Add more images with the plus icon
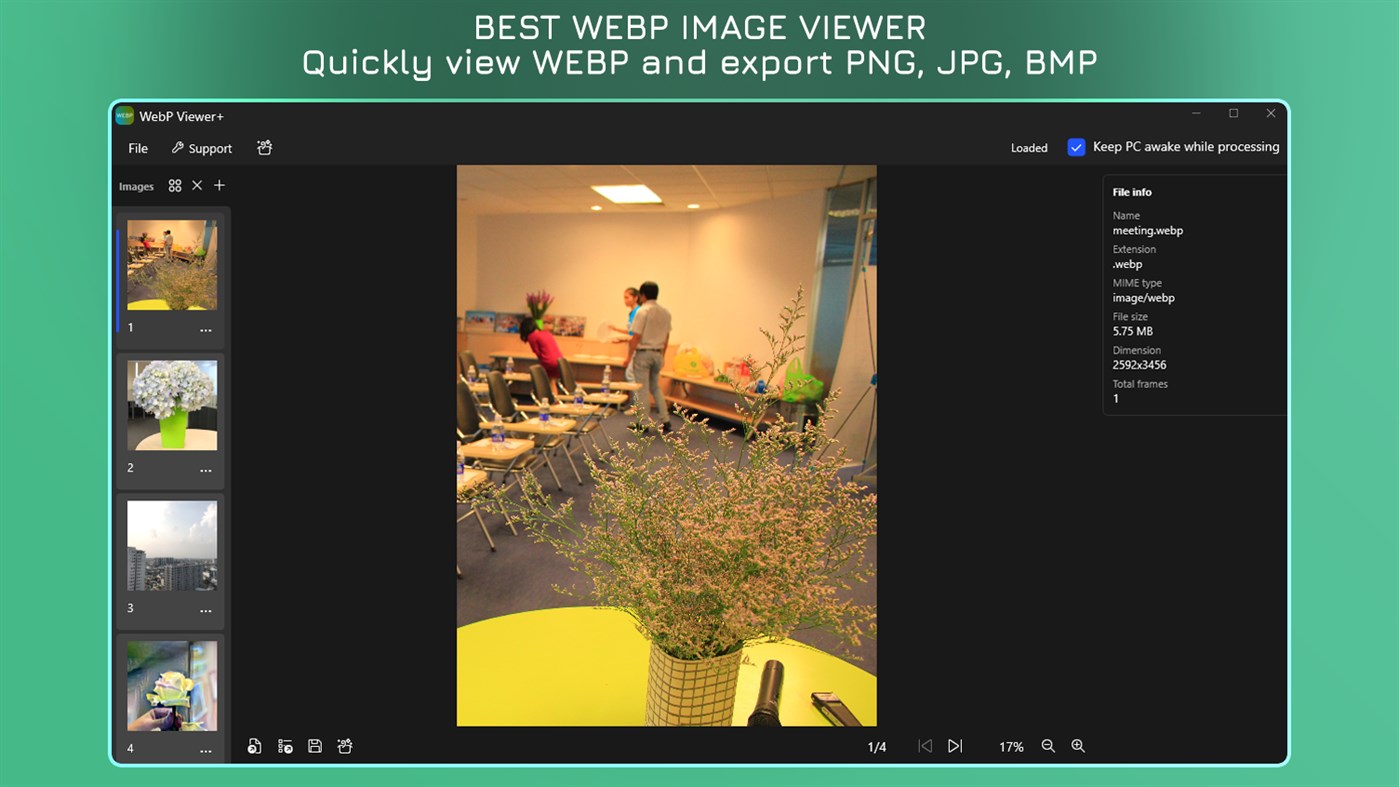Screen dimensions: 1399x787 [219, 185]
